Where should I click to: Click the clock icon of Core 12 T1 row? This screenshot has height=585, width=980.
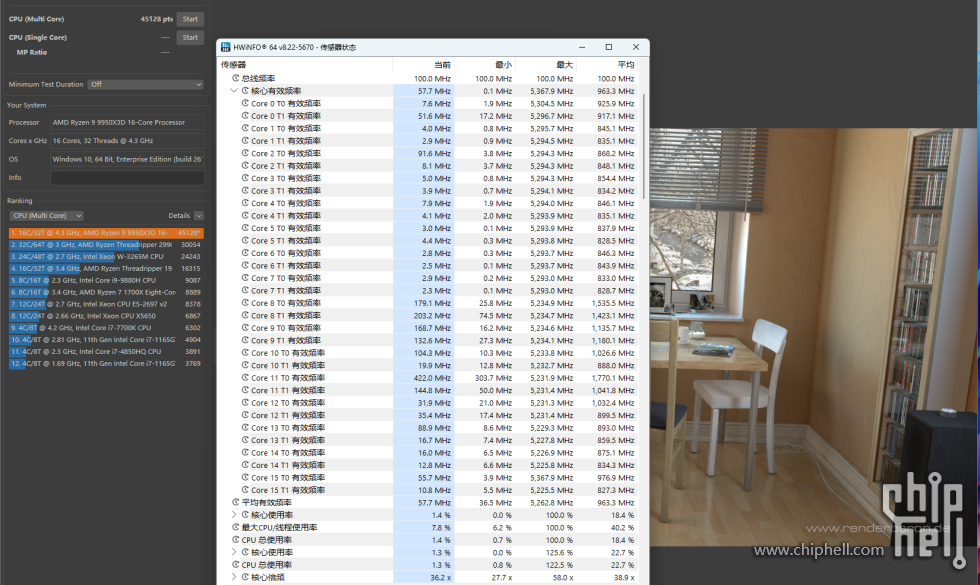tap(245, 416)
